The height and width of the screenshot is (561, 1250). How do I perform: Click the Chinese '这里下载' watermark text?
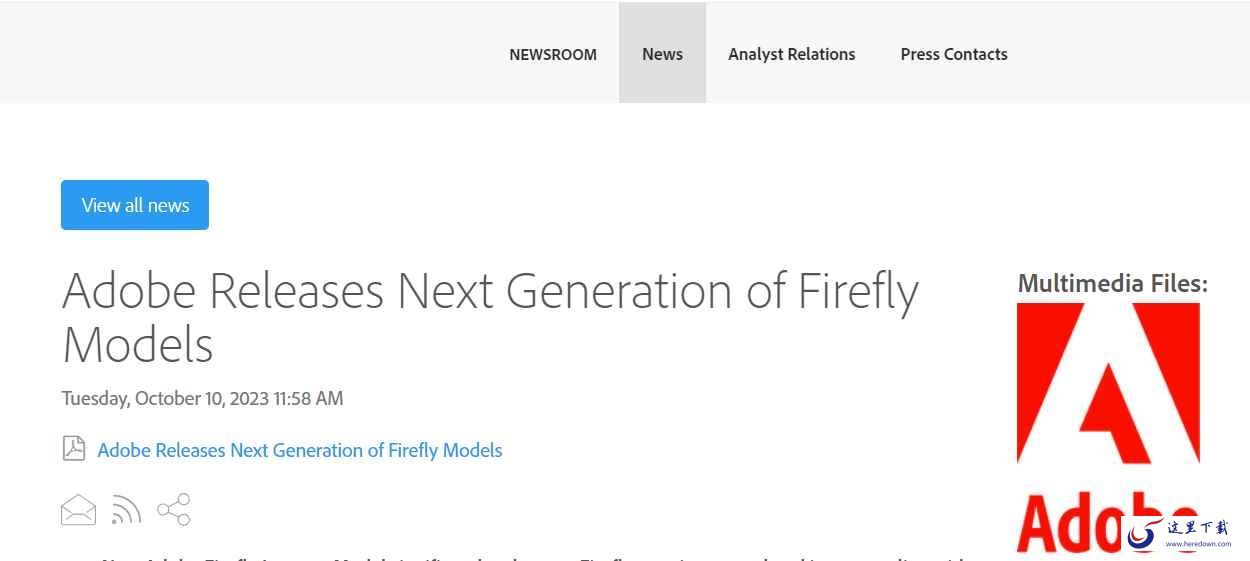[1197, 527]
